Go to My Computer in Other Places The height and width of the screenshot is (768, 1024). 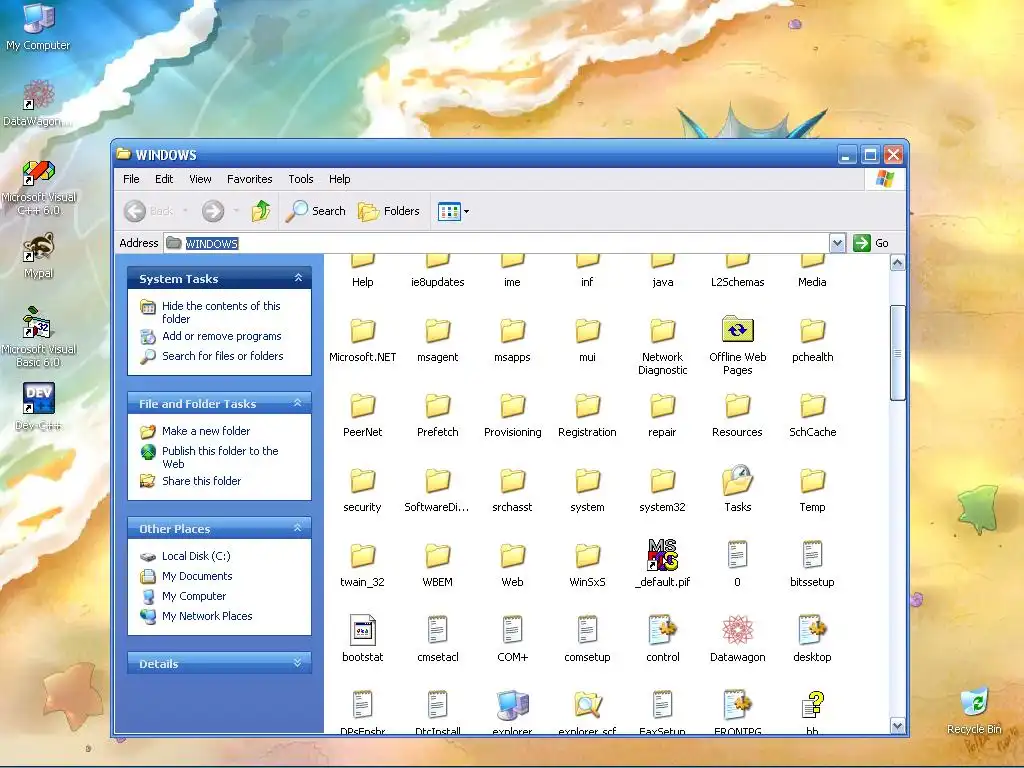point(194,596)
